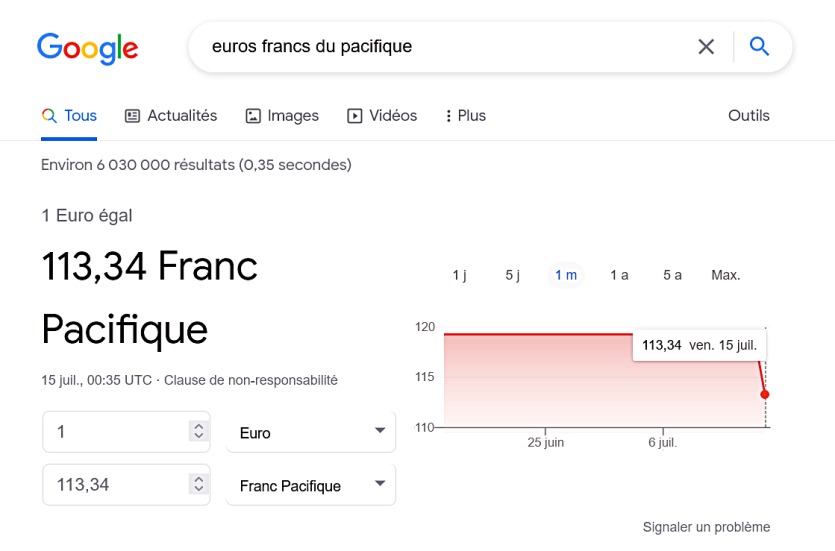Select the 1 a chart range
Screen dimensions: 835x551
(x=619, y=275)
